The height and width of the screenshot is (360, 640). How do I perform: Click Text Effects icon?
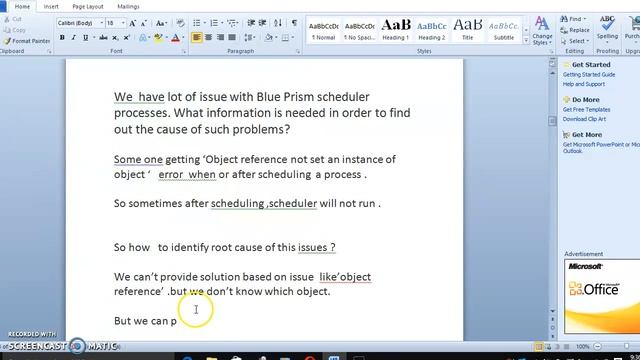click(x=142, y=38)
